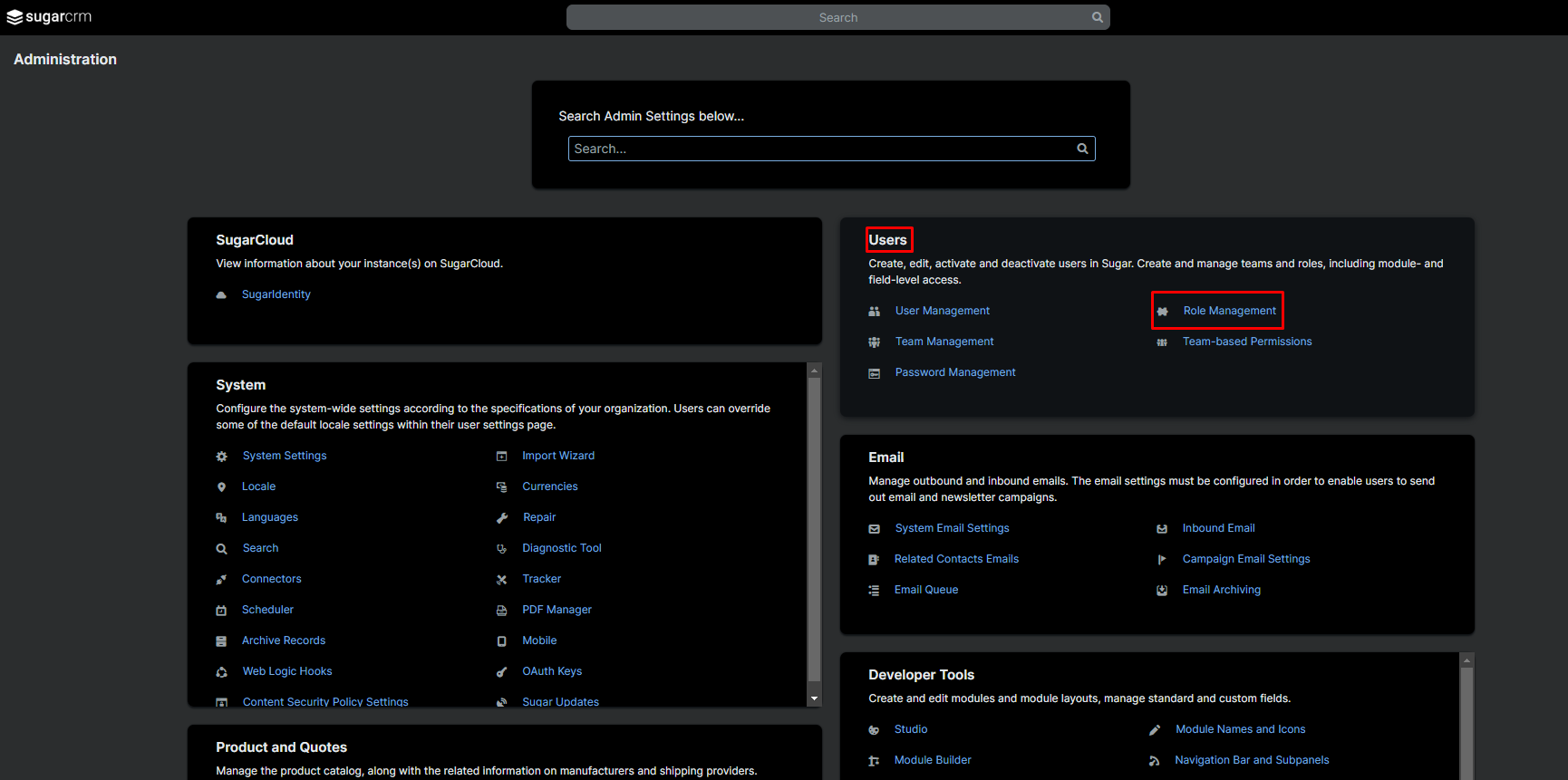Viewport: 1568px width, 780px height.
Task: Click the icon beside Password Management
Action: [x=874, y=373]
